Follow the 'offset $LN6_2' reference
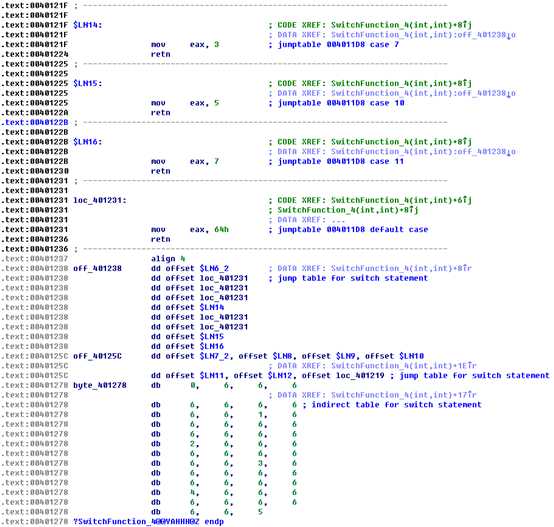 (197, 268)
